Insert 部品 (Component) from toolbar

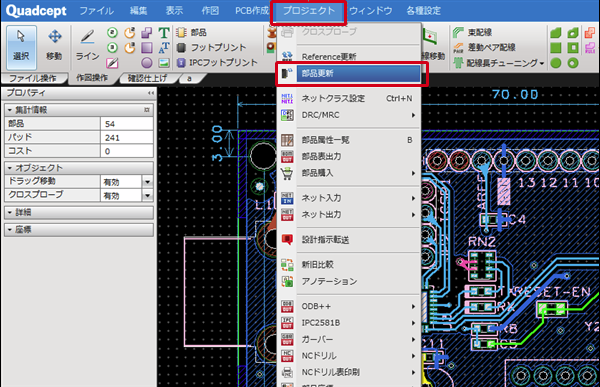pos(192,33)
